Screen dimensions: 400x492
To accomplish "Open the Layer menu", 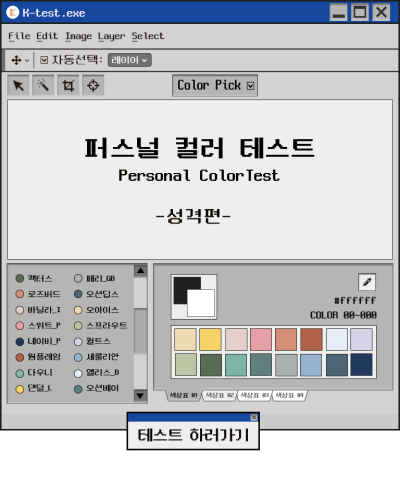I will 112,36.
